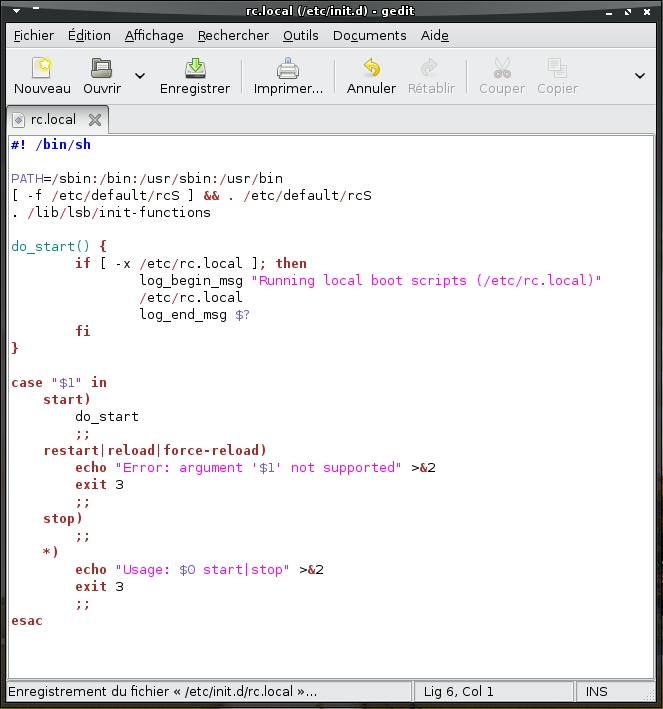The image size is (663, 709).
Task: Click the 'esac' keyword
Action: [x=27, y=621]
